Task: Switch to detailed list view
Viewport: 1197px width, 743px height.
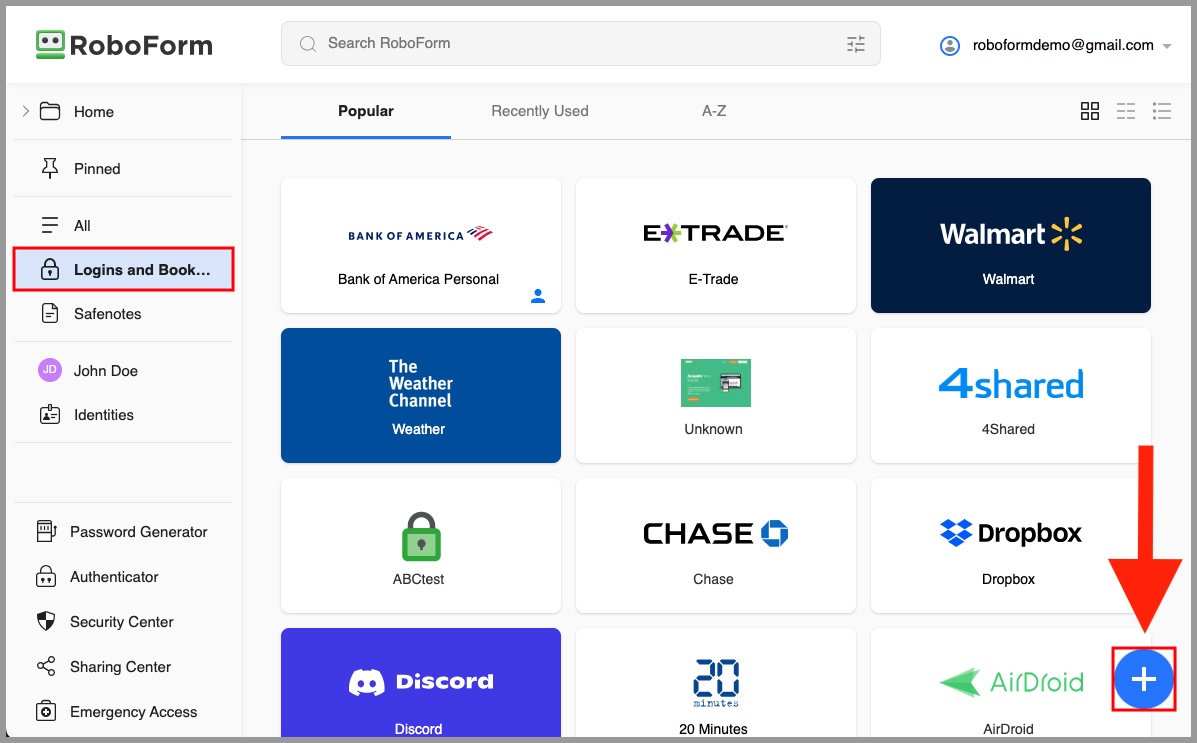Action: tap(1162, 111)
